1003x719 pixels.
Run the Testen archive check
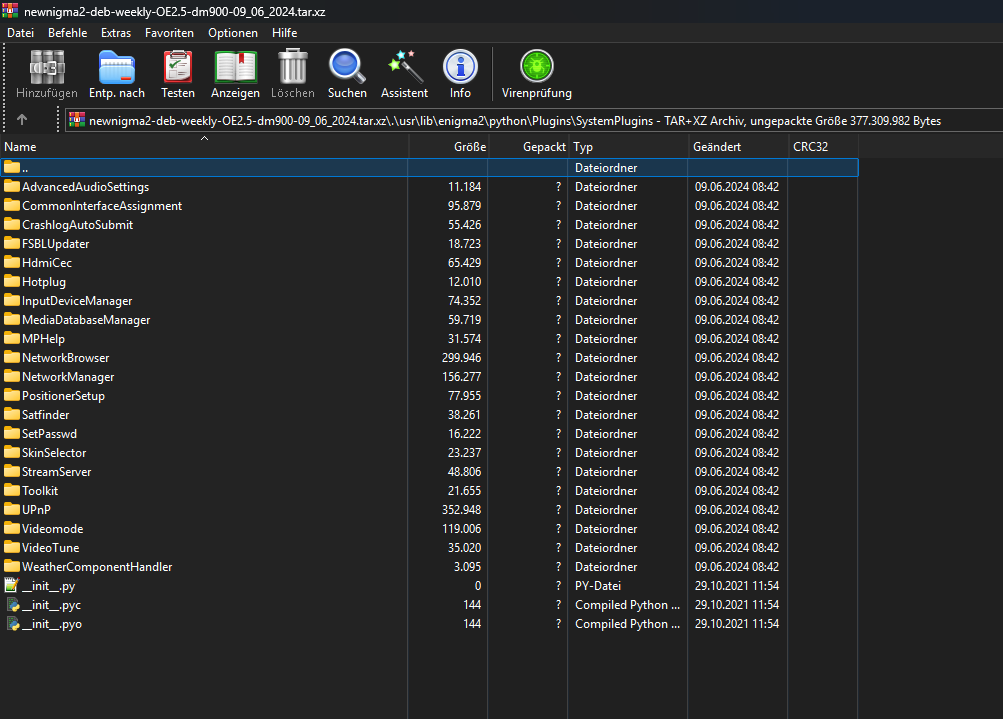178,68
